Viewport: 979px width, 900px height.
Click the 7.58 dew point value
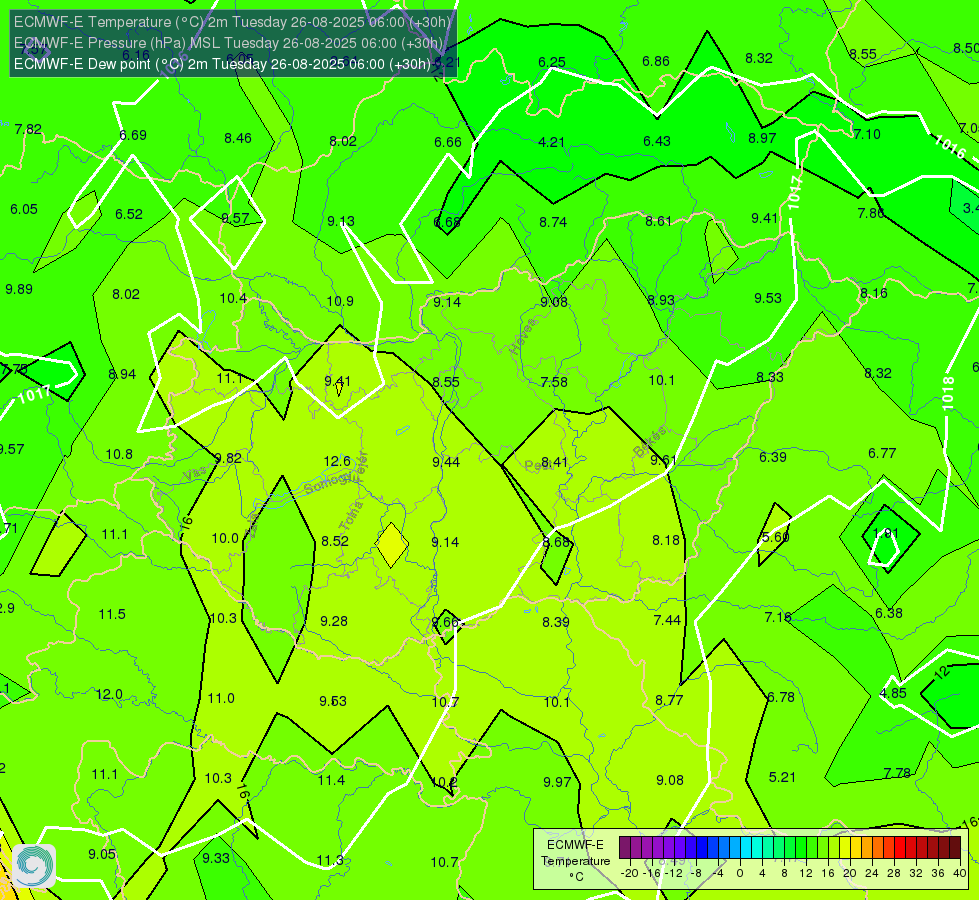pyautogui.click(x=554, y=382)
